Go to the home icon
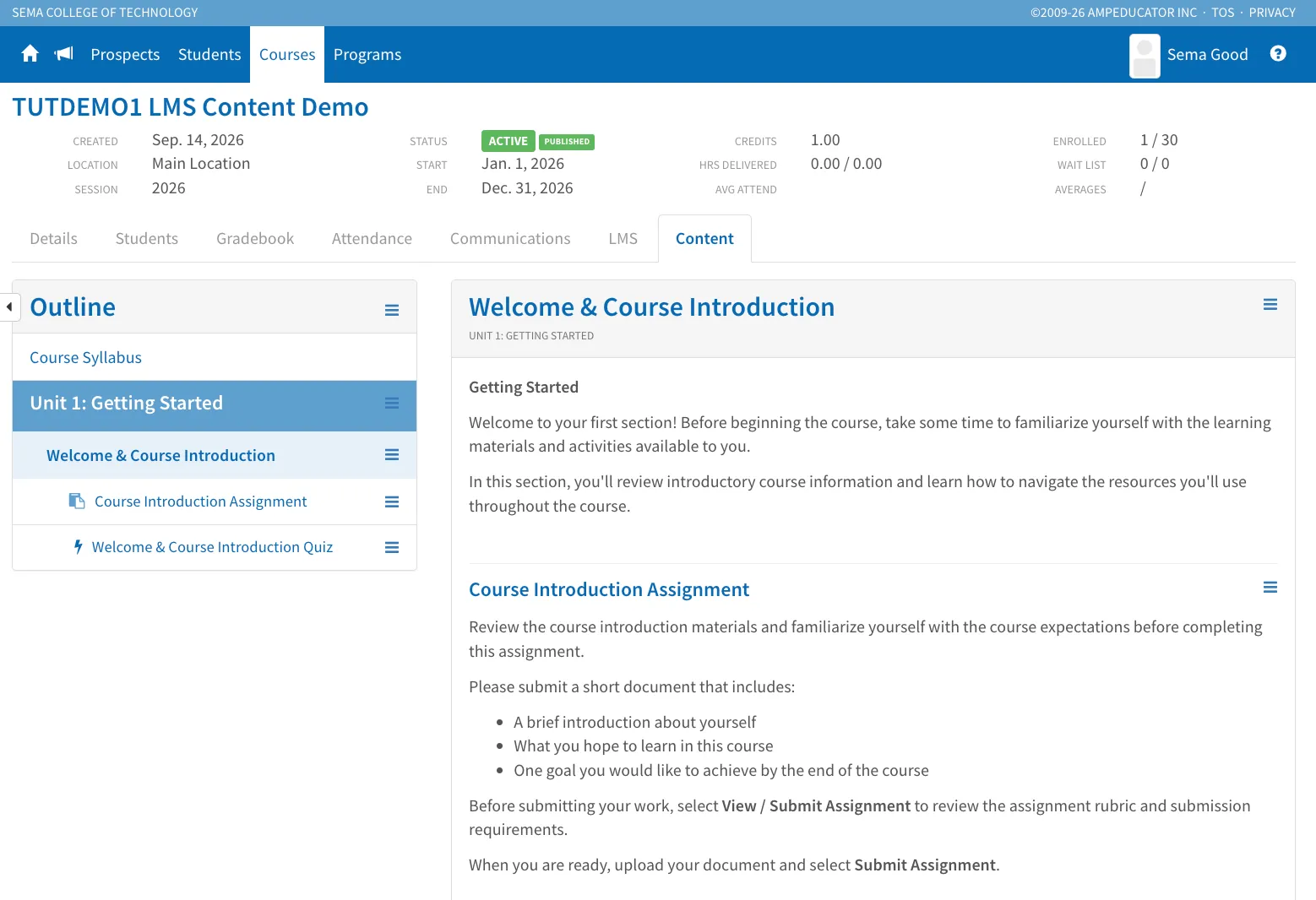This screenshot has width=1316, height=900. [x=30, y=54]
